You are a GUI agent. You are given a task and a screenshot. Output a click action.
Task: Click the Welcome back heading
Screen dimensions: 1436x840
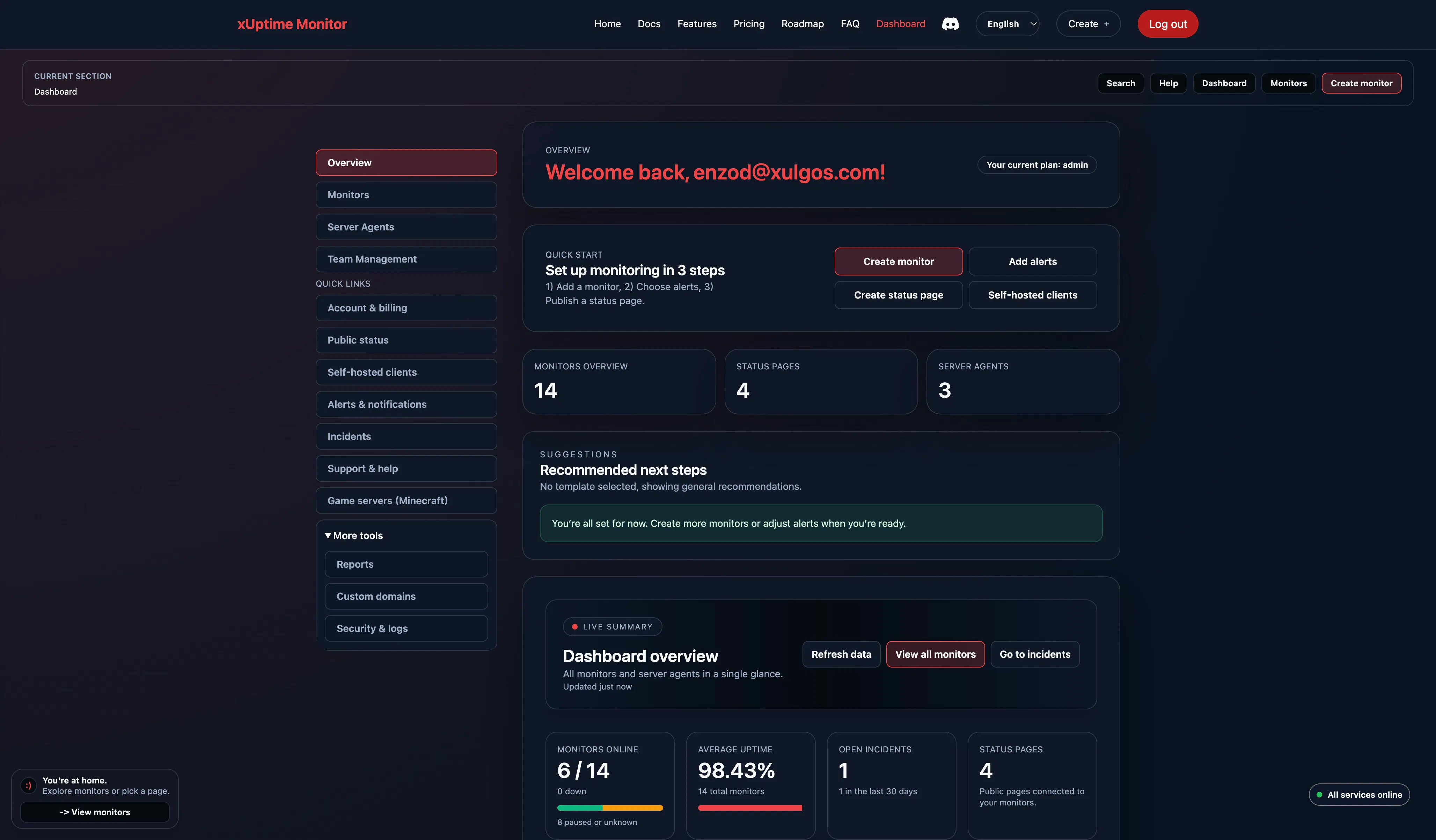[x=715, y=172]
